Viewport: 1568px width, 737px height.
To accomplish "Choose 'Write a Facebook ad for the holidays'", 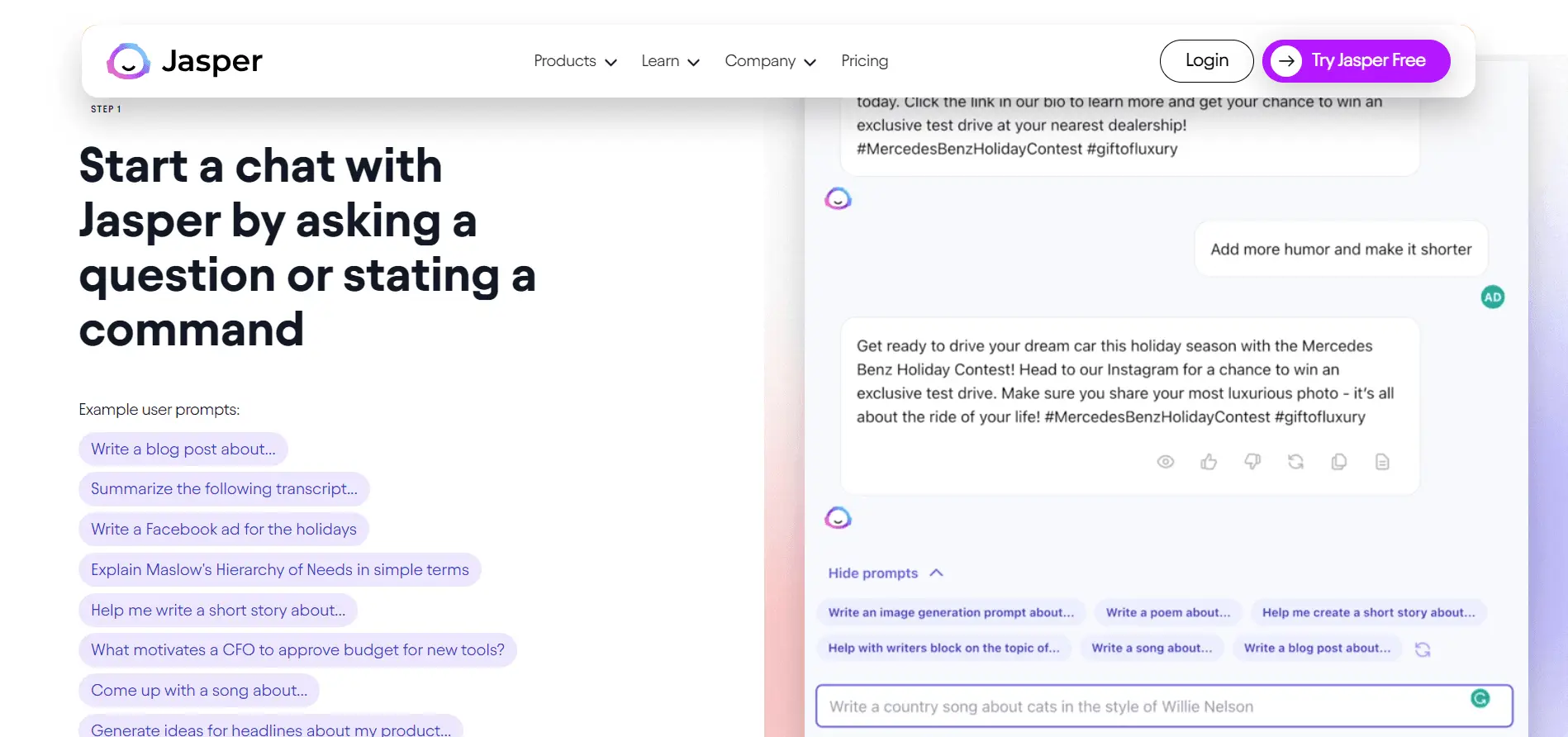I will (x=224, y=529).
